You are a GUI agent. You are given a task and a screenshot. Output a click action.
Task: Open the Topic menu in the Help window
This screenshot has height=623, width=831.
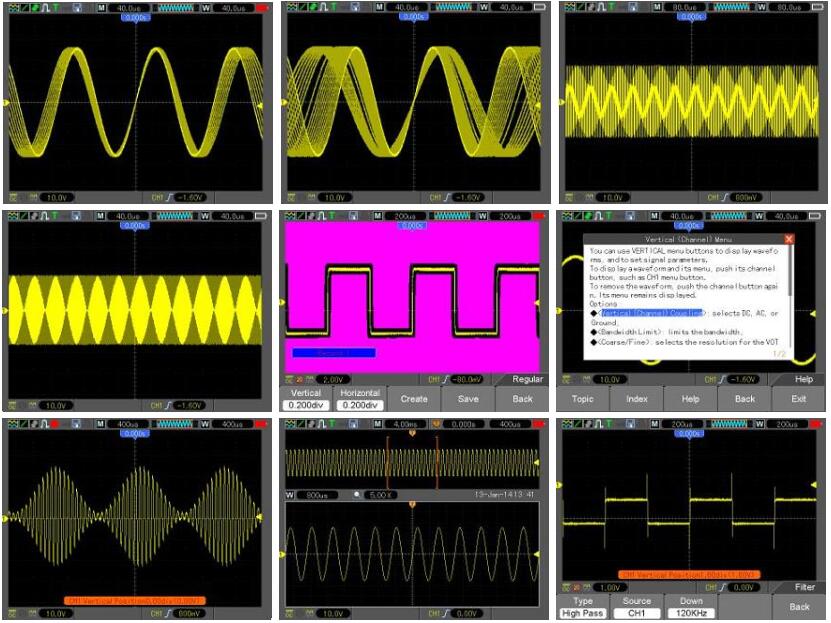582,398
